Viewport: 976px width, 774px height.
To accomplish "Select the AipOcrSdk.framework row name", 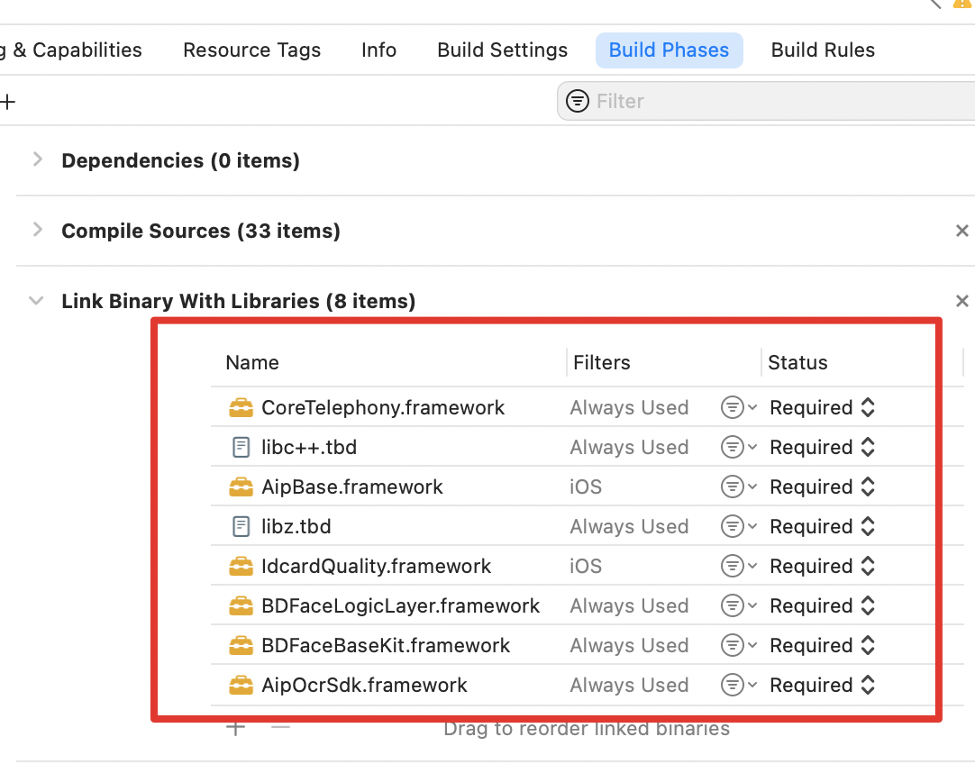I will [364, 685].
